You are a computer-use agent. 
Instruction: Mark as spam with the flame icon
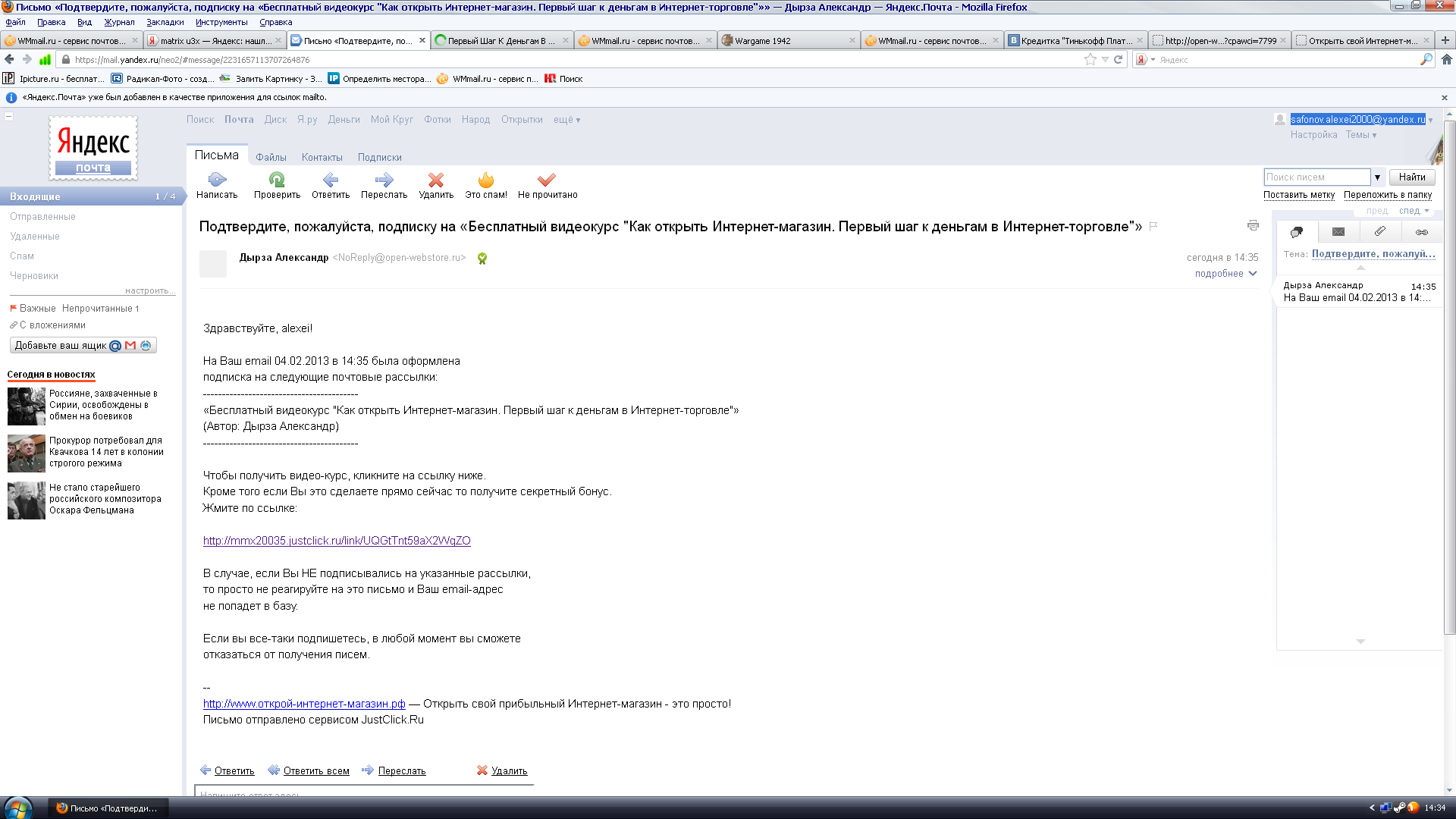click(x=486, y=180)
